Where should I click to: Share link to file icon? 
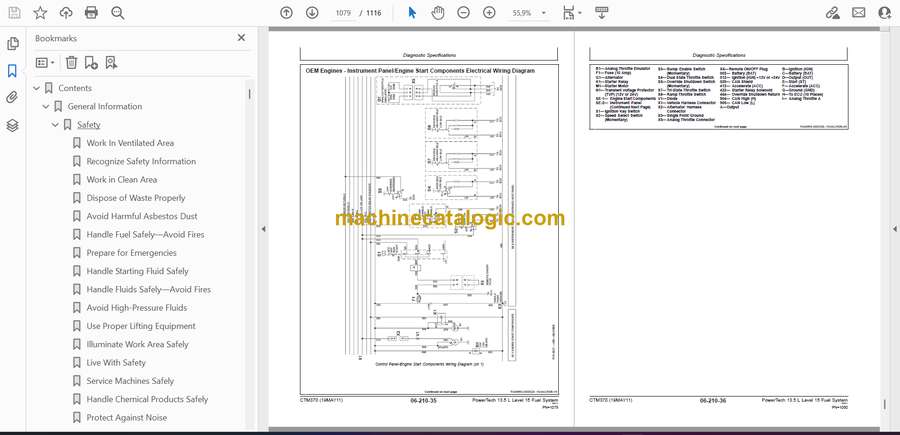(x=832, y=13)
